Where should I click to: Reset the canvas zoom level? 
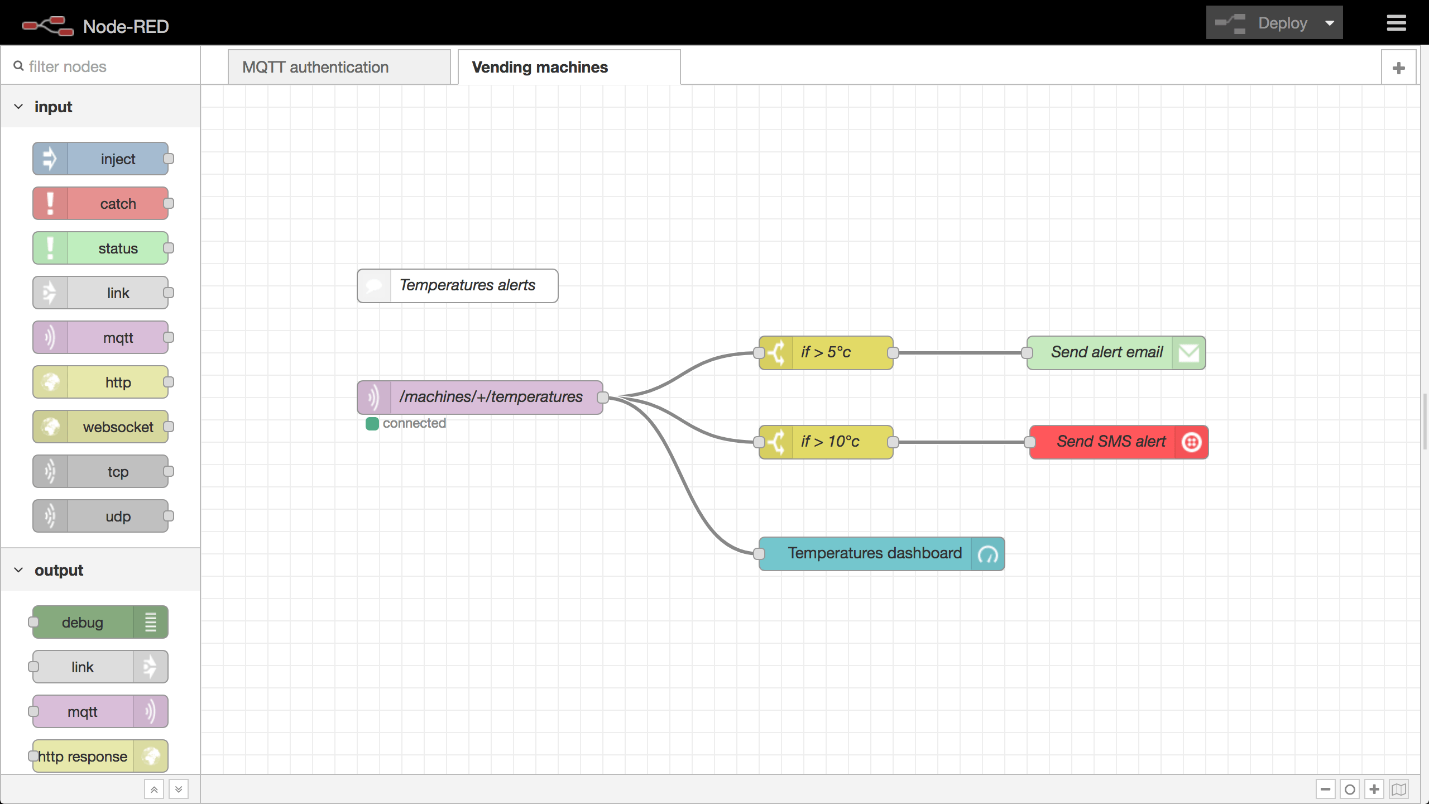pos(1350,789)
